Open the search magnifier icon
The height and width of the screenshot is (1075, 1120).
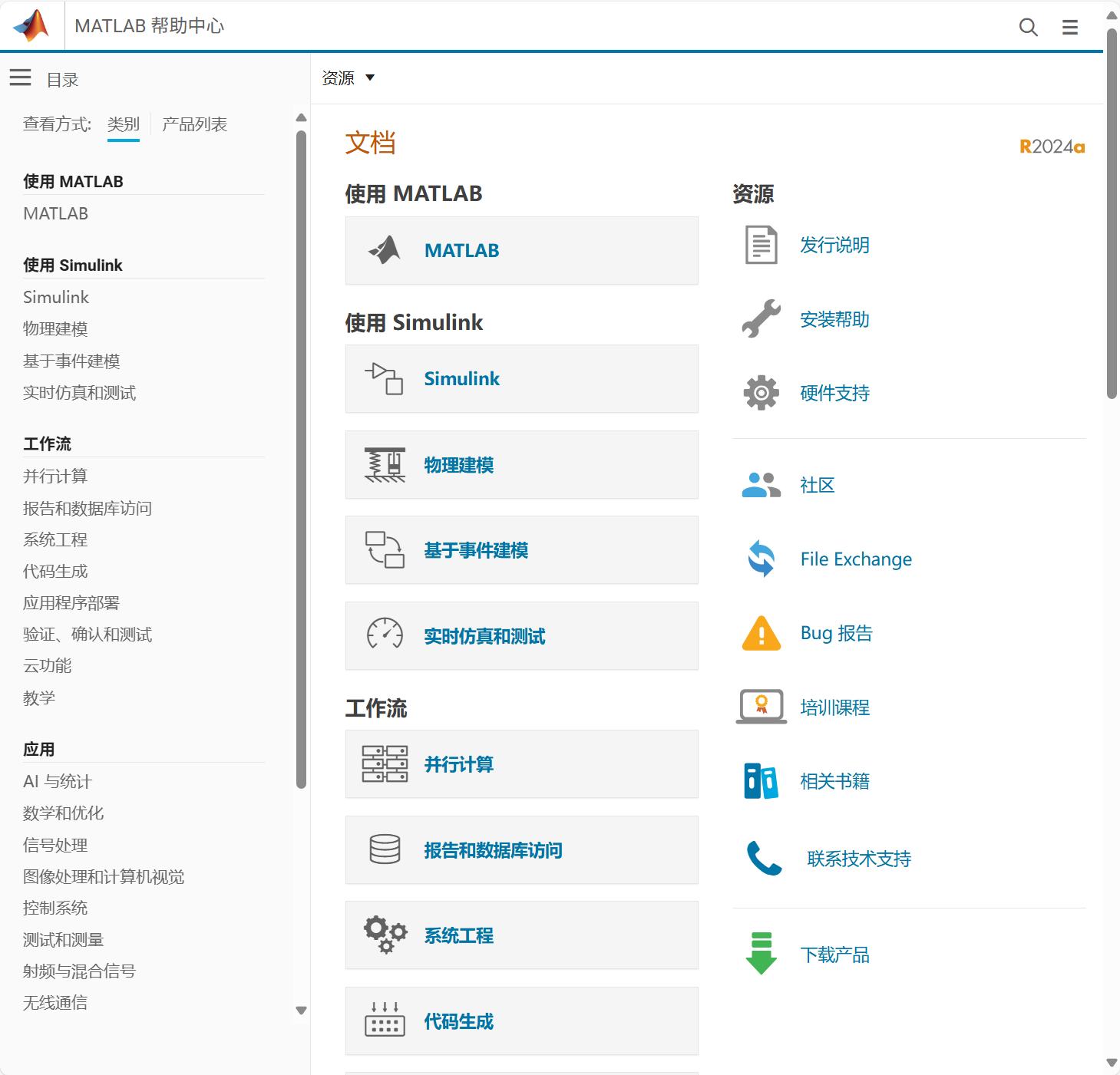pyautogui.click(x=1028, y=28)
